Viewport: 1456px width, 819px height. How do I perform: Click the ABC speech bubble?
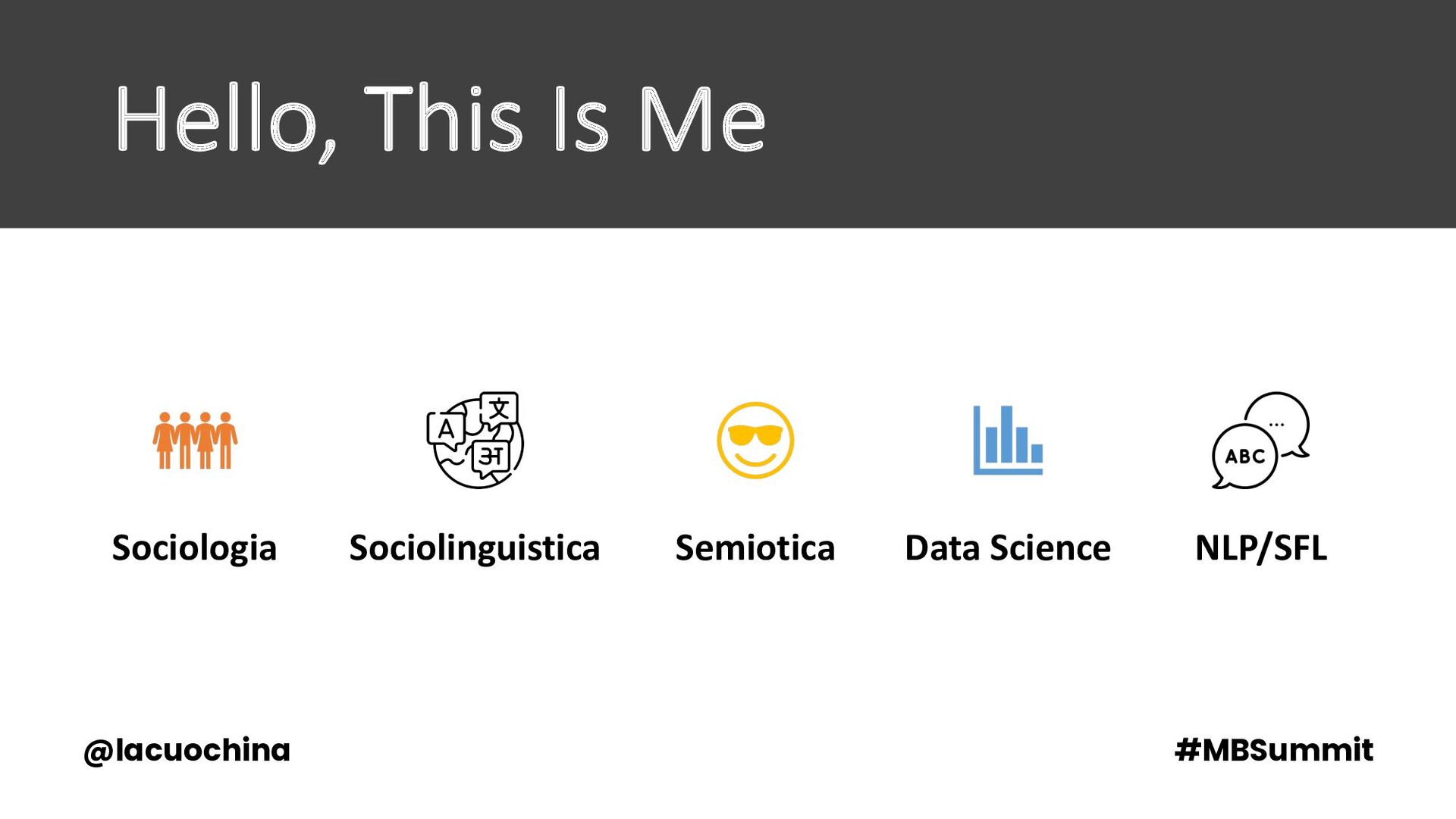pos(1244,457)
